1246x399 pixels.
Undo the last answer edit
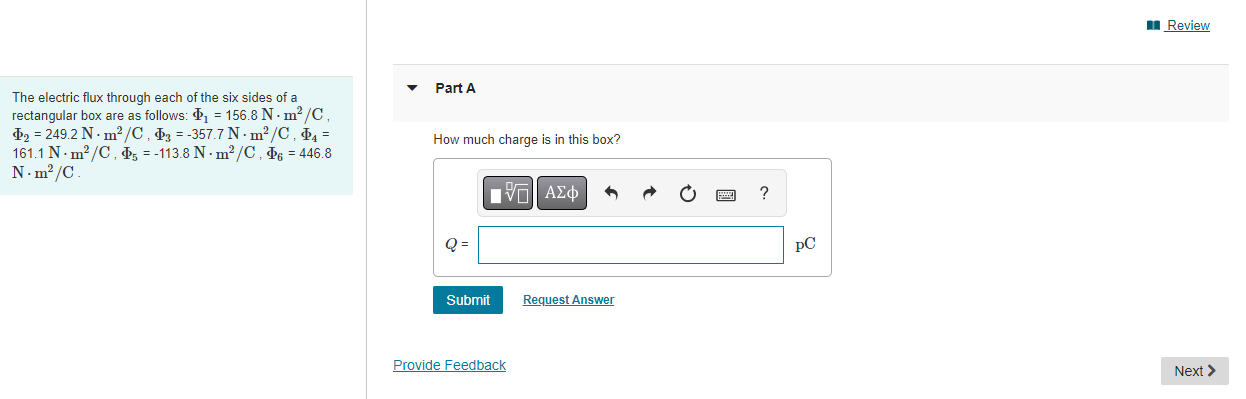pos(613,194)
